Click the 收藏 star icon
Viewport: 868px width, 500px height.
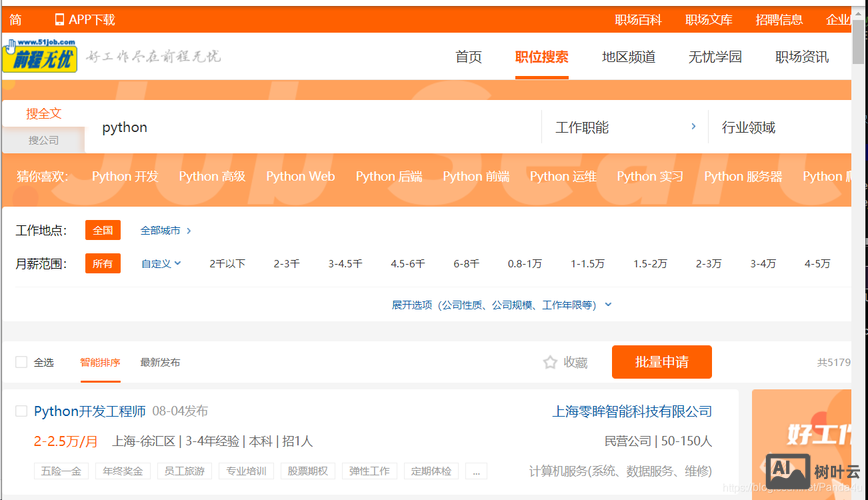(550, 363)
